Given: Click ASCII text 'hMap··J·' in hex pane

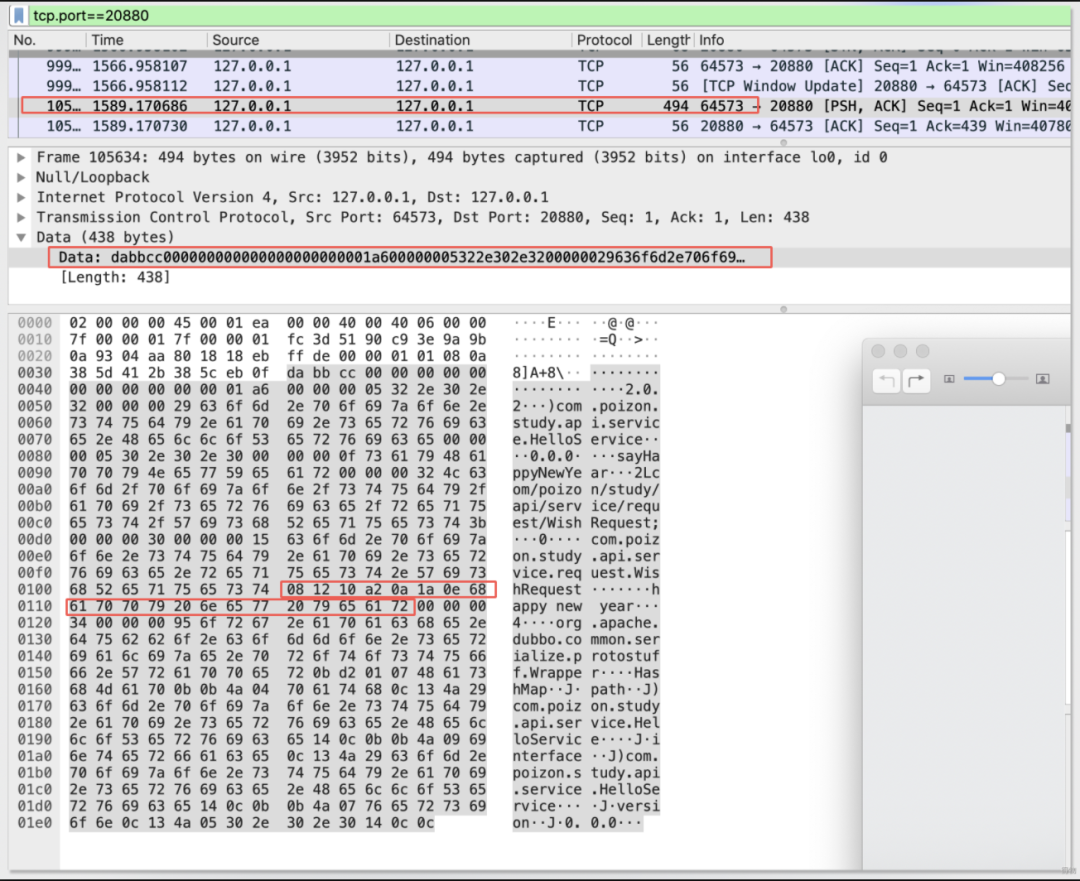Looking at the screenshot, I should (x=547, y=690).
